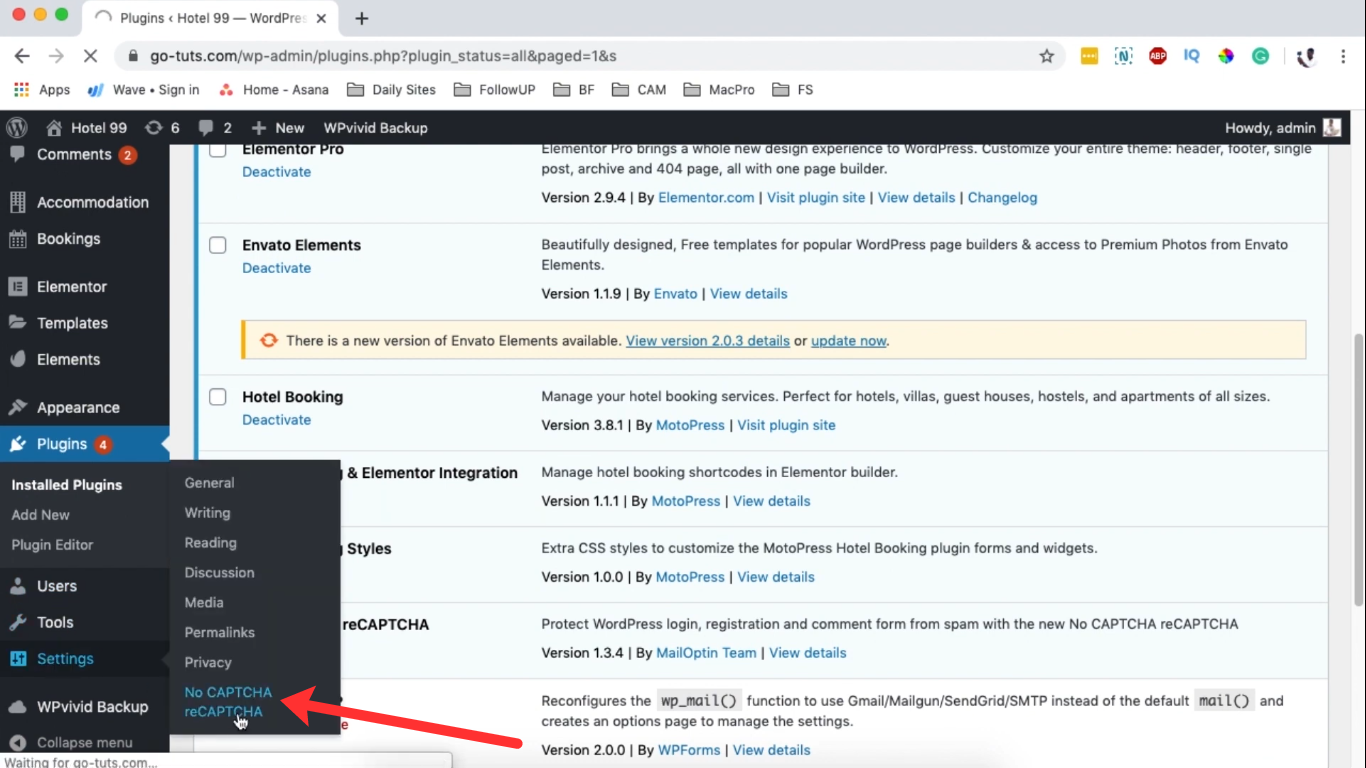This screenshot has height=768, width=1366.
Task: Open the Daily Sites bookmark folder
Action: 391,89
